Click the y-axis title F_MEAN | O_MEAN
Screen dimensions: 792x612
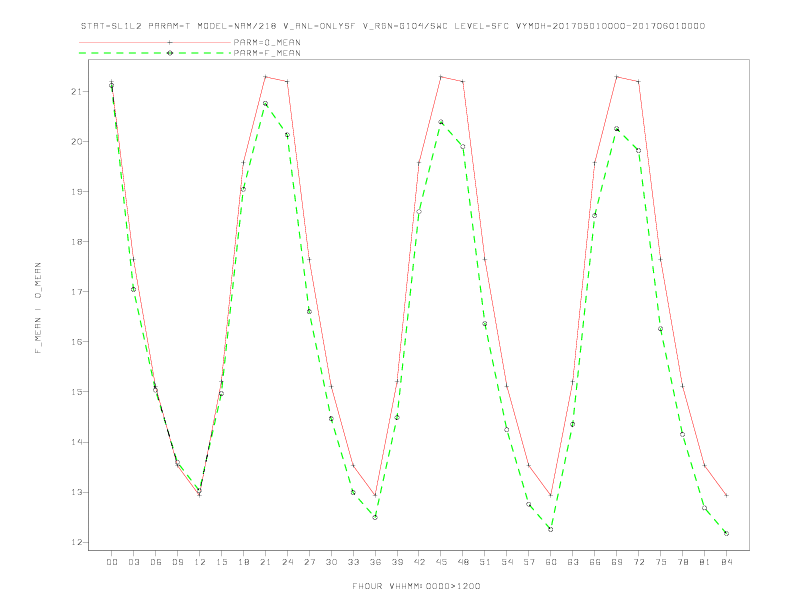pos(38,308)
